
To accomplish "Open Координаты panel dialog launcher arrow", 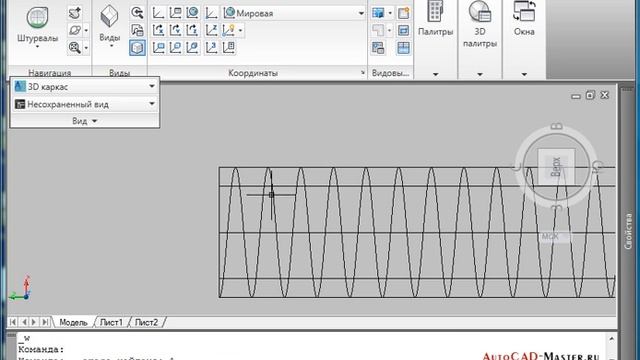I will click(x=362, y=73).
